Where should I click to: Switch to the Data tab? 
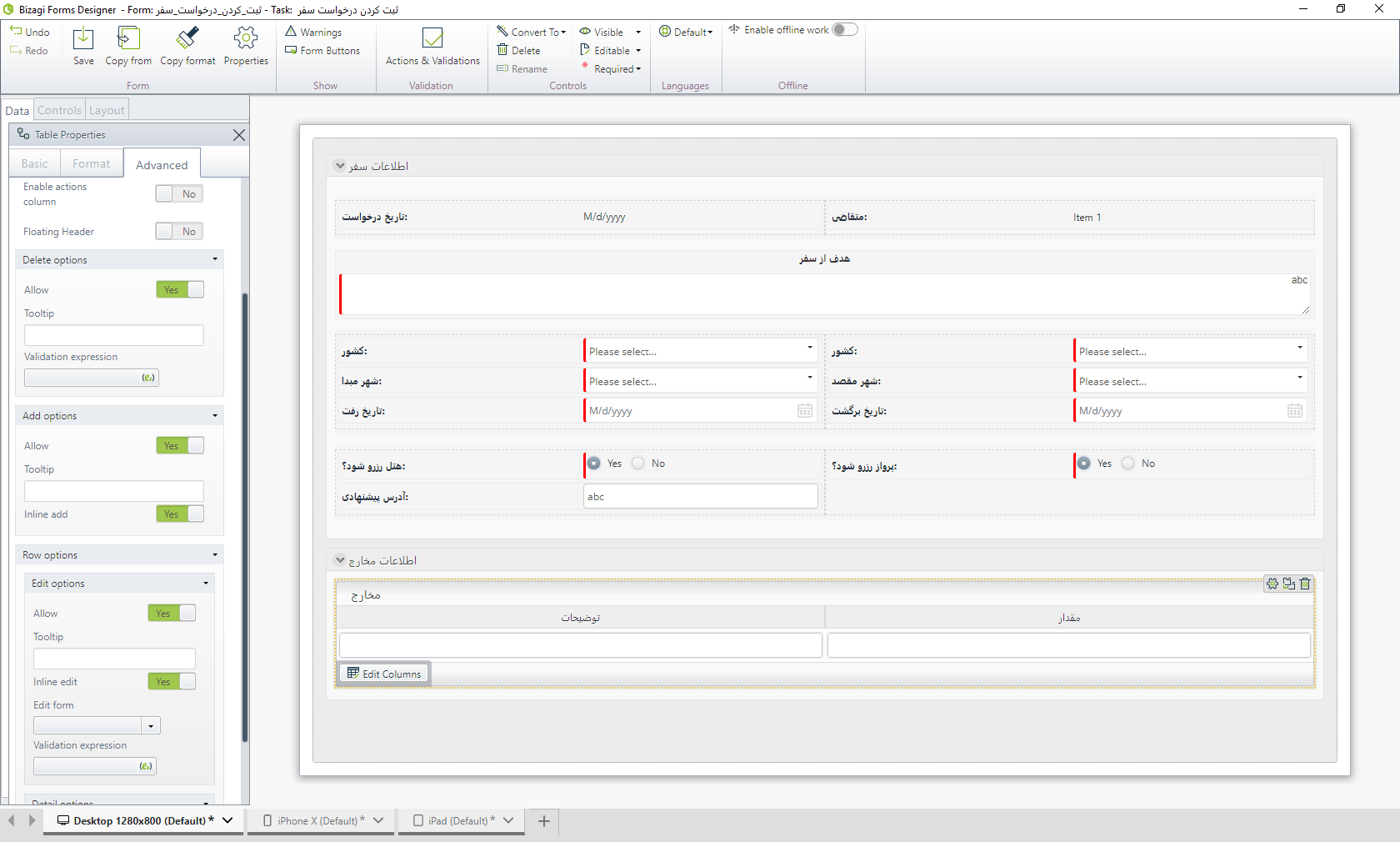pos(17,110)
